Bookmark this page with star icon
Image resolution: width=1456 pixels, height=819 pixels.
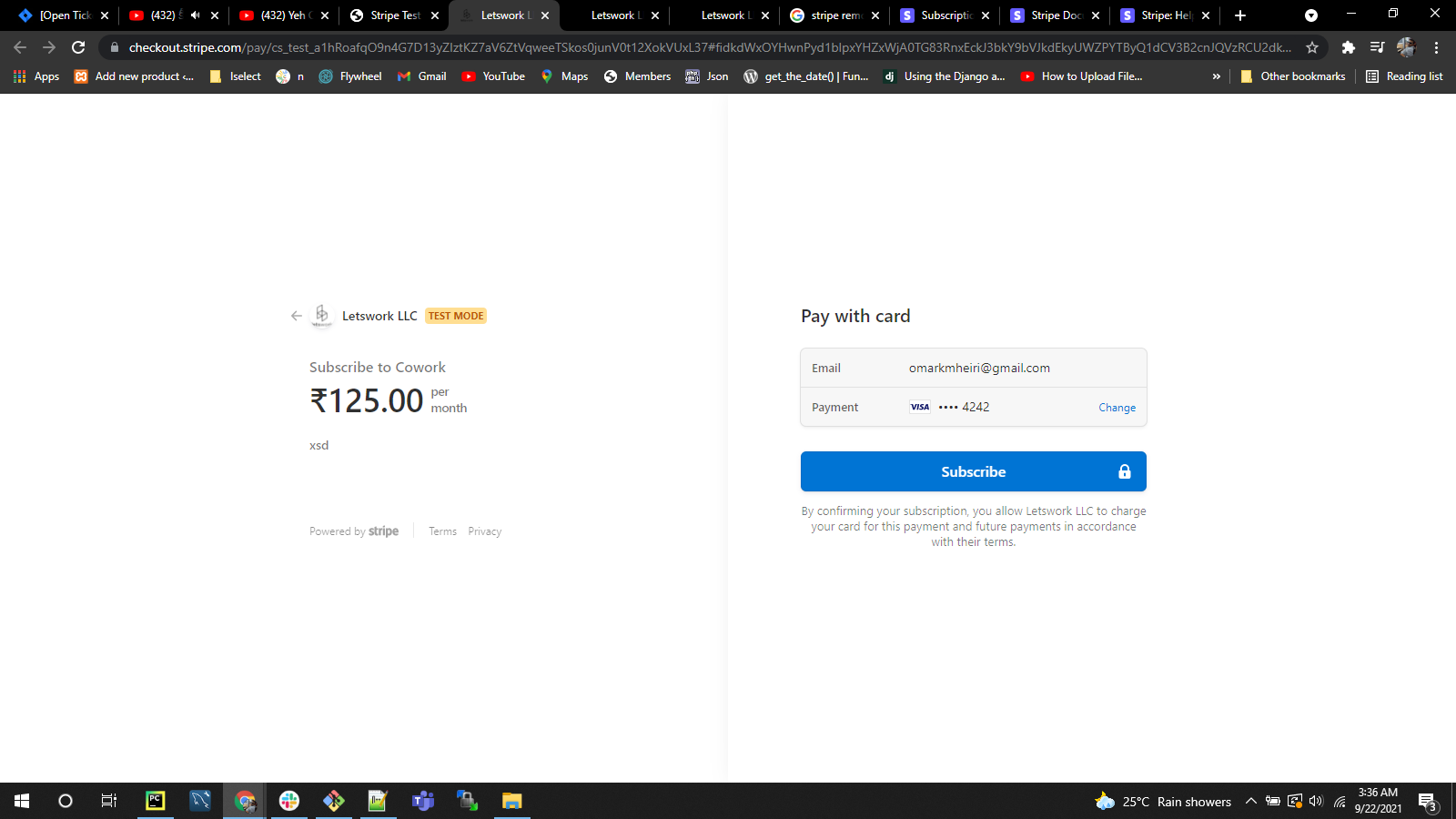coord(1312,47)
